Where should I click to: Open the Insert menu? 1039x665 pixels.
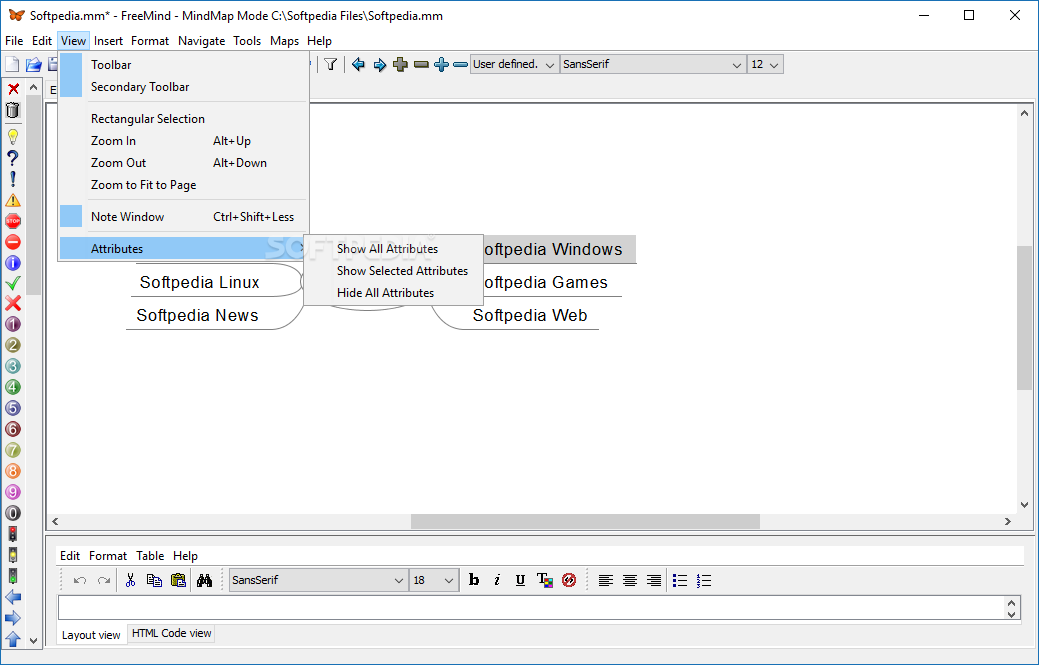(108, 40)
